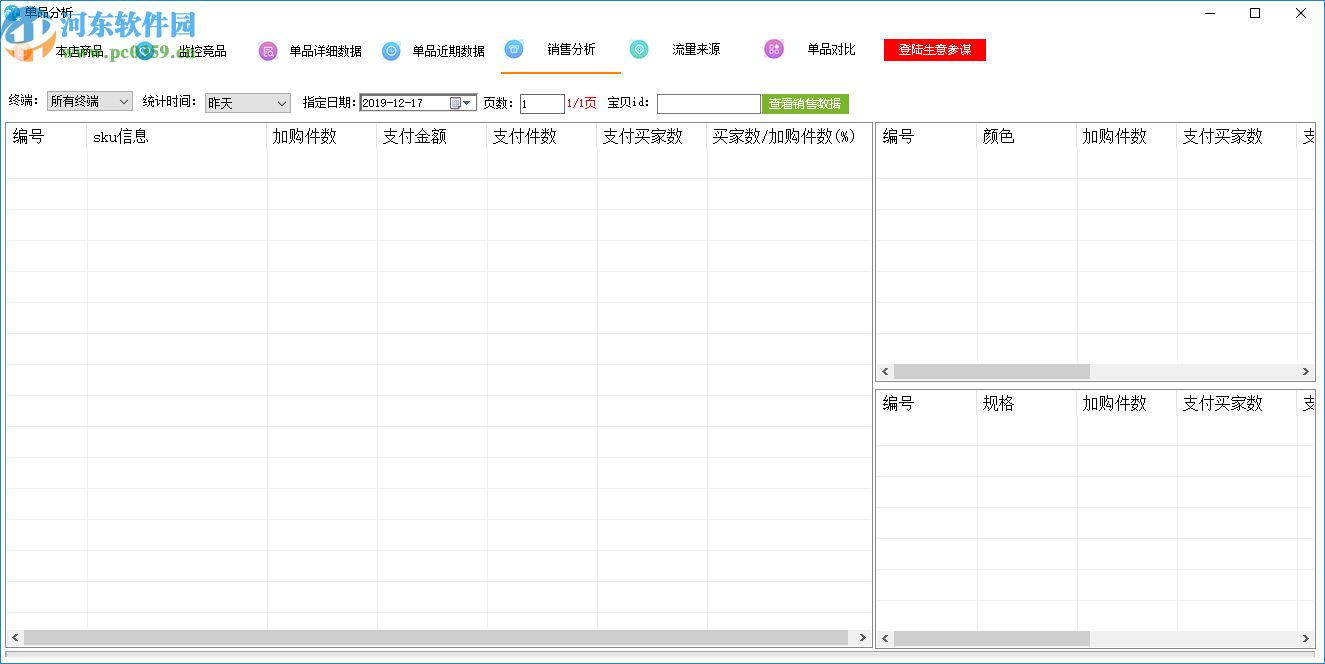Open the 指定日期 date picker arrow
This screenshot has width=1325, height=664.
tap(467, 103)
